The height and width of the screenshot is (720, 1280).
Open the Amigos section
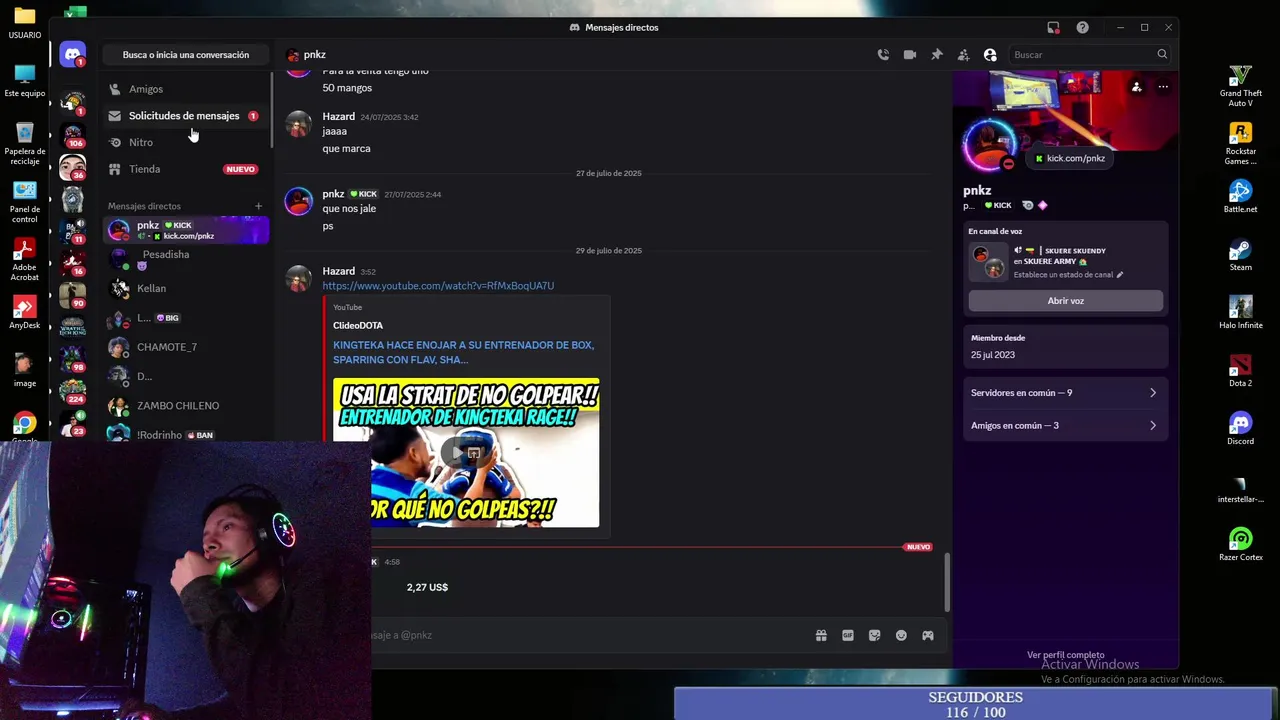coord(186,89)
